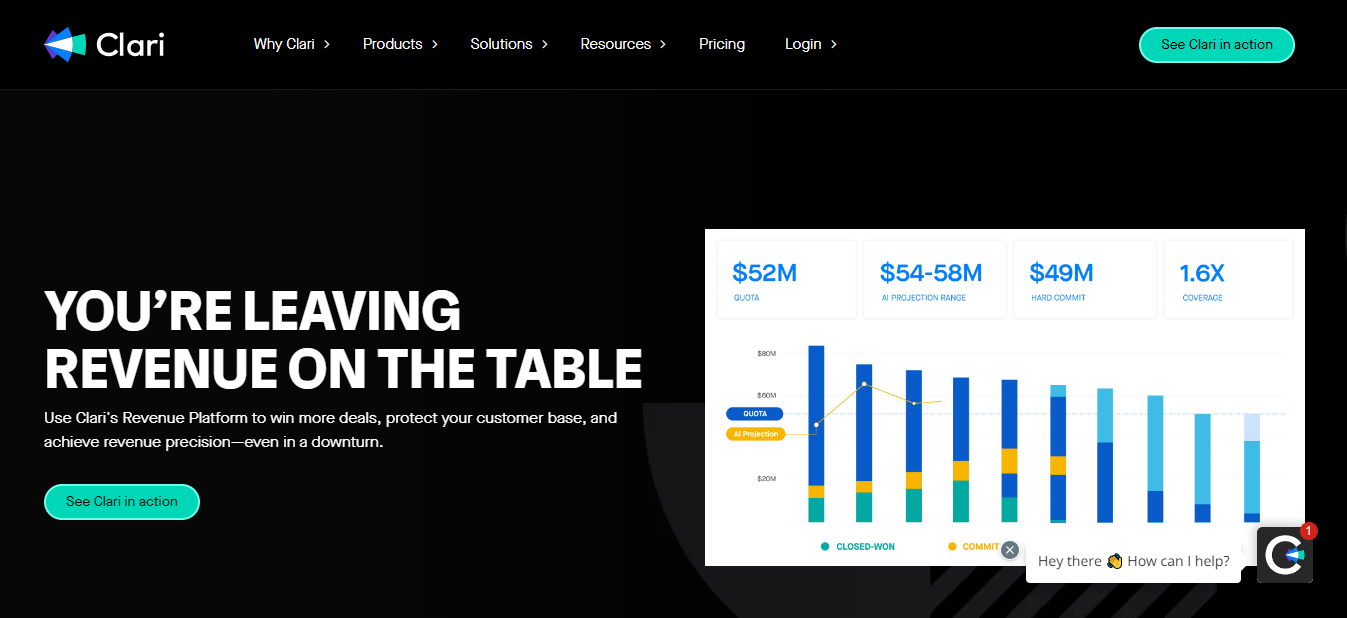Click the $54-58M AI Projection Range card

pyautogui.click(x=935, y=280)
